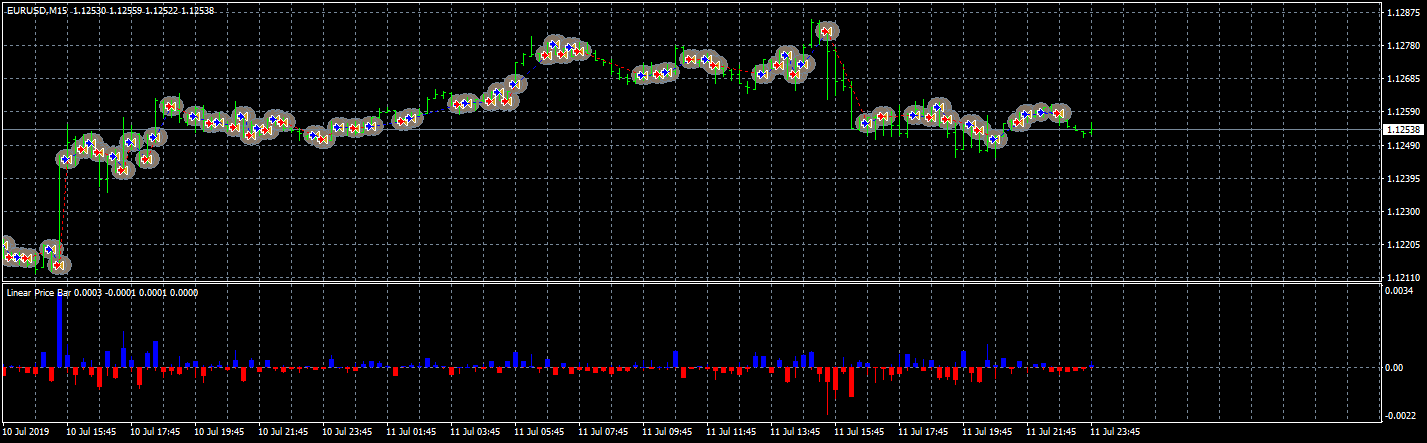Screen dimensions: 1427x443
Task: Click the 10 Jul 23:45 time label
Action: (347, 432)
